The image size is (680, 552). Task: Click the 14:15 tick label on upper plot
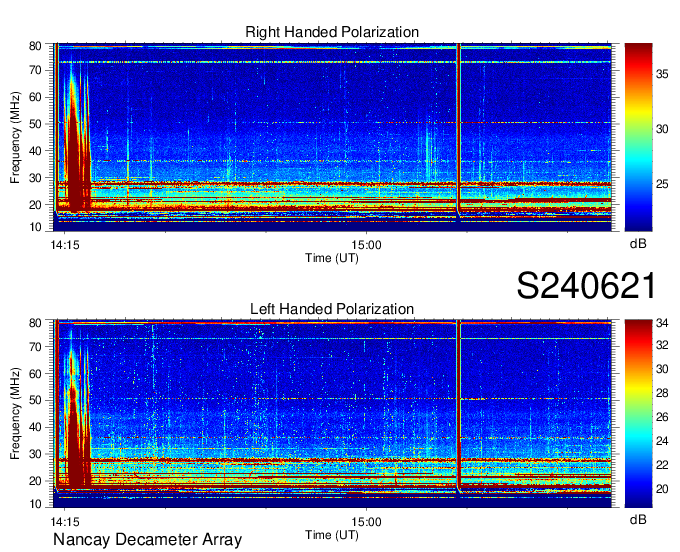(65, 245)
